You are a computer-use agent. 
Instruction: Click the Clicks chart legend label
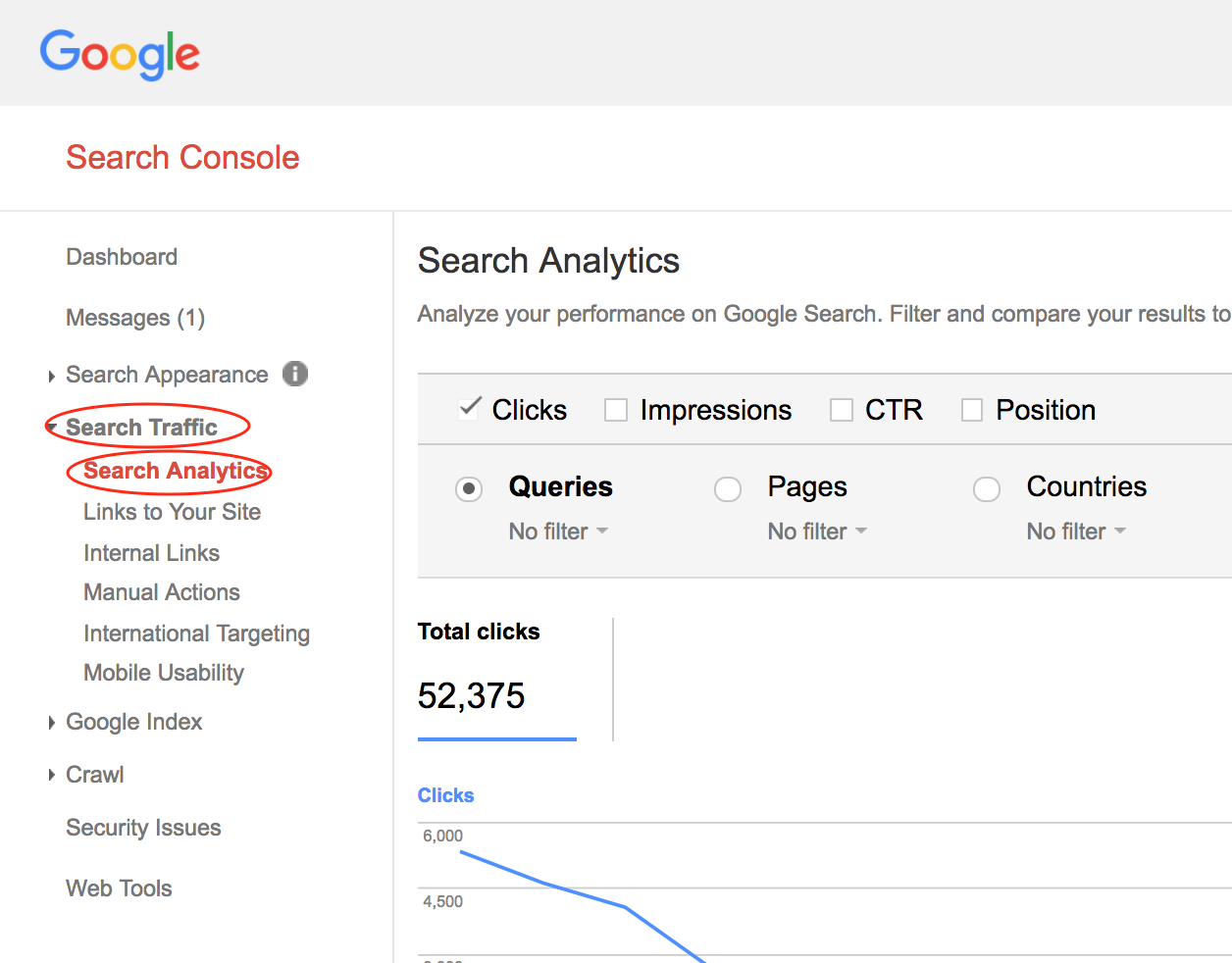click(x=445, y=795)
